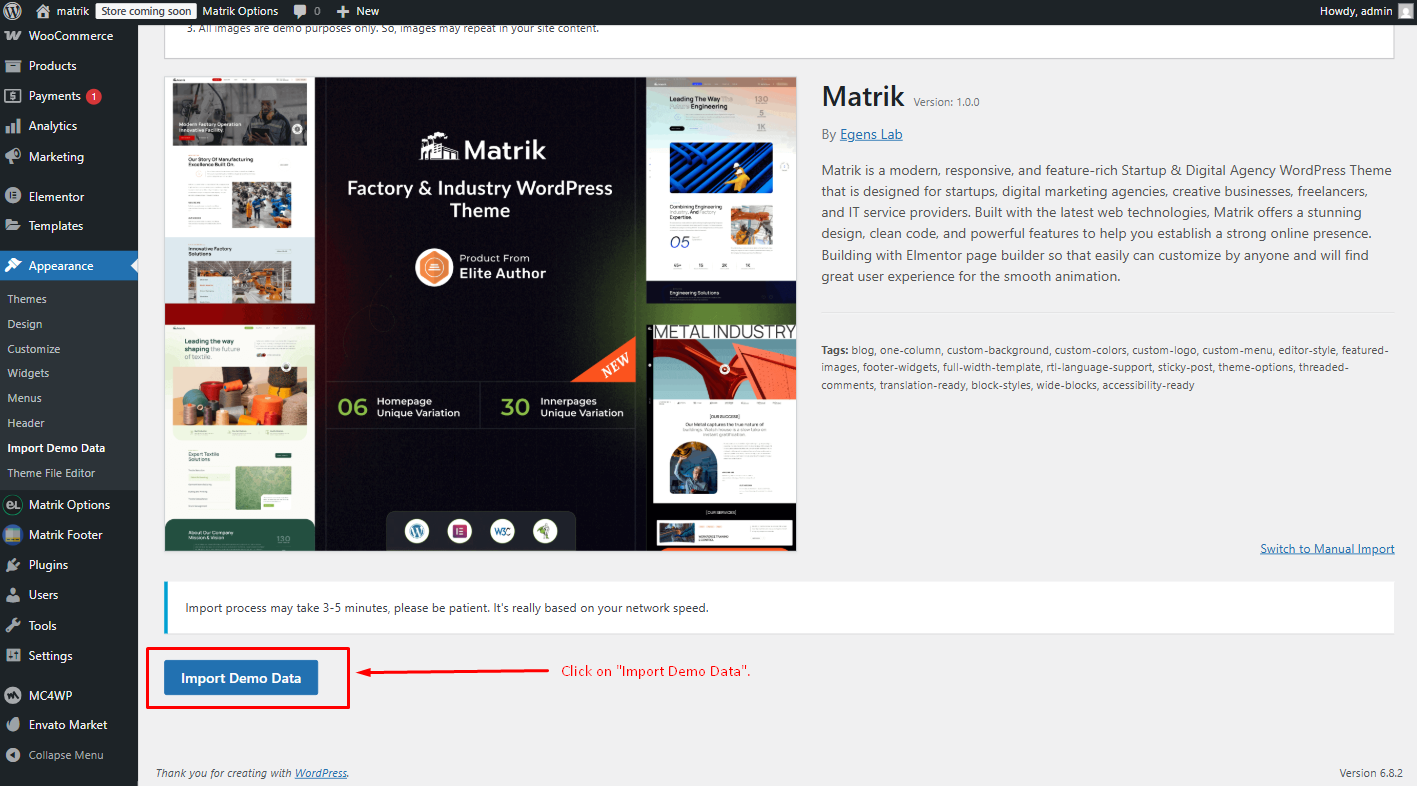Open Customize submenu item
Viewport: 1417px width, 786px height.
[x=34, y=349]
